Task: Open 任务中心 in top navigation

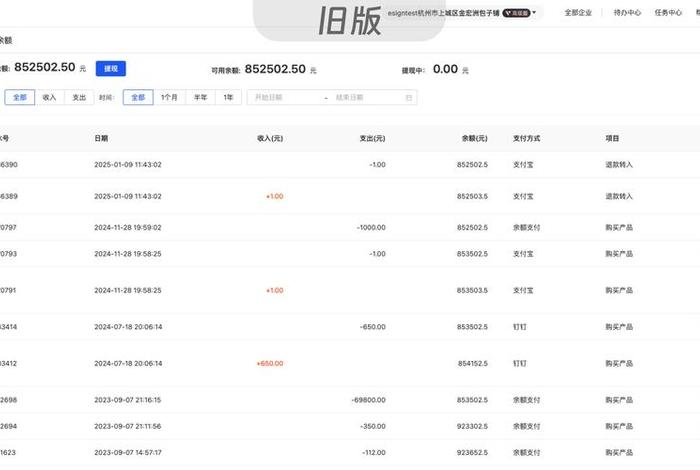Action: pos(668,12)
